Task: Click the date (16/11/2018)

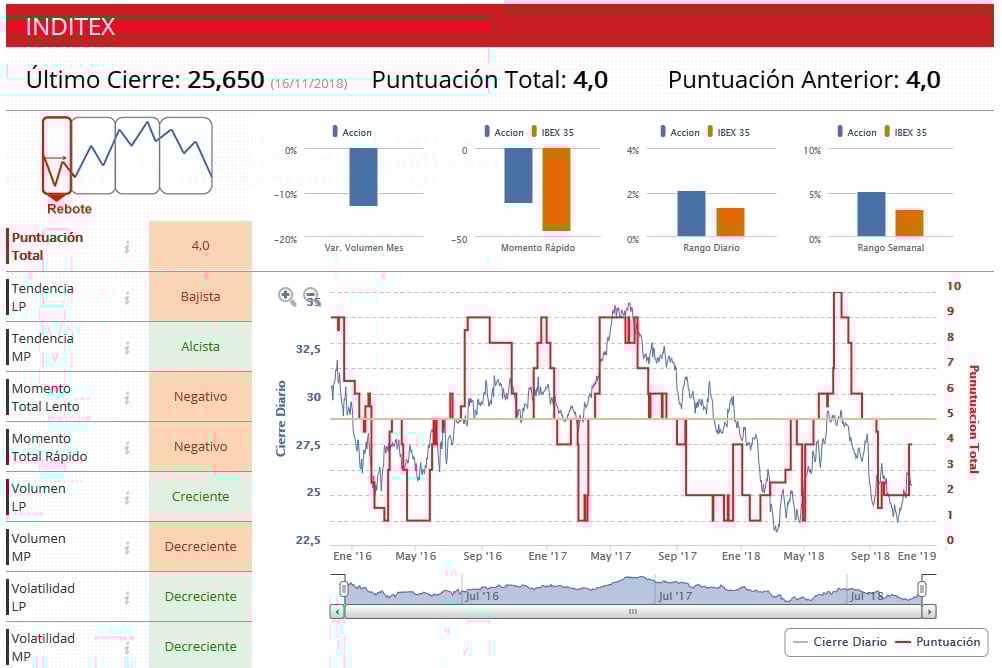Action: point(309,84)
